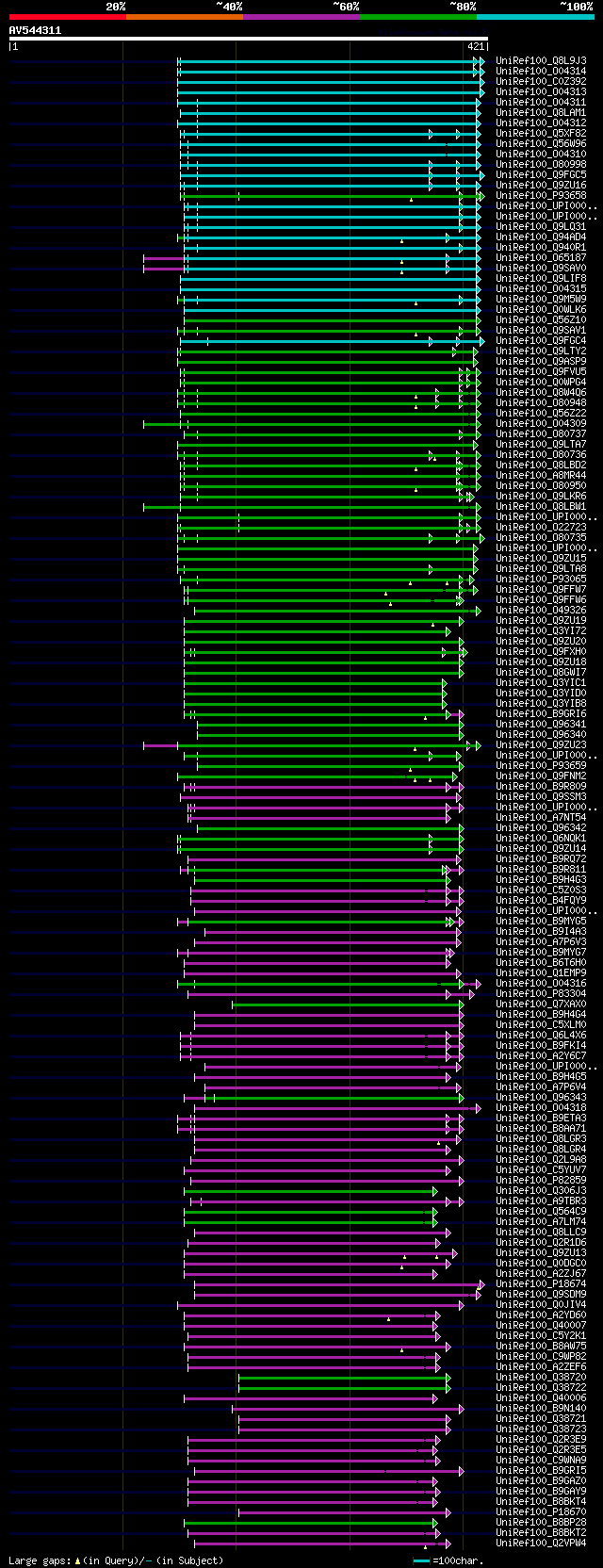Select label UniRef100_Q3YIC1
603x1568 pixels.
[541, 682]
